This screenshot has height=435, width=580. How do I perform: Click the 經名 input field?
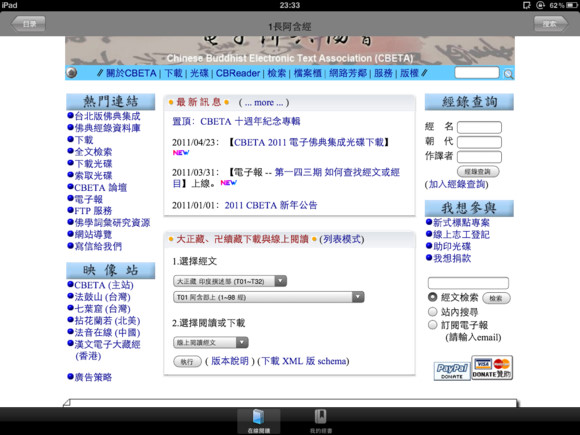click(x=479, y=127)
